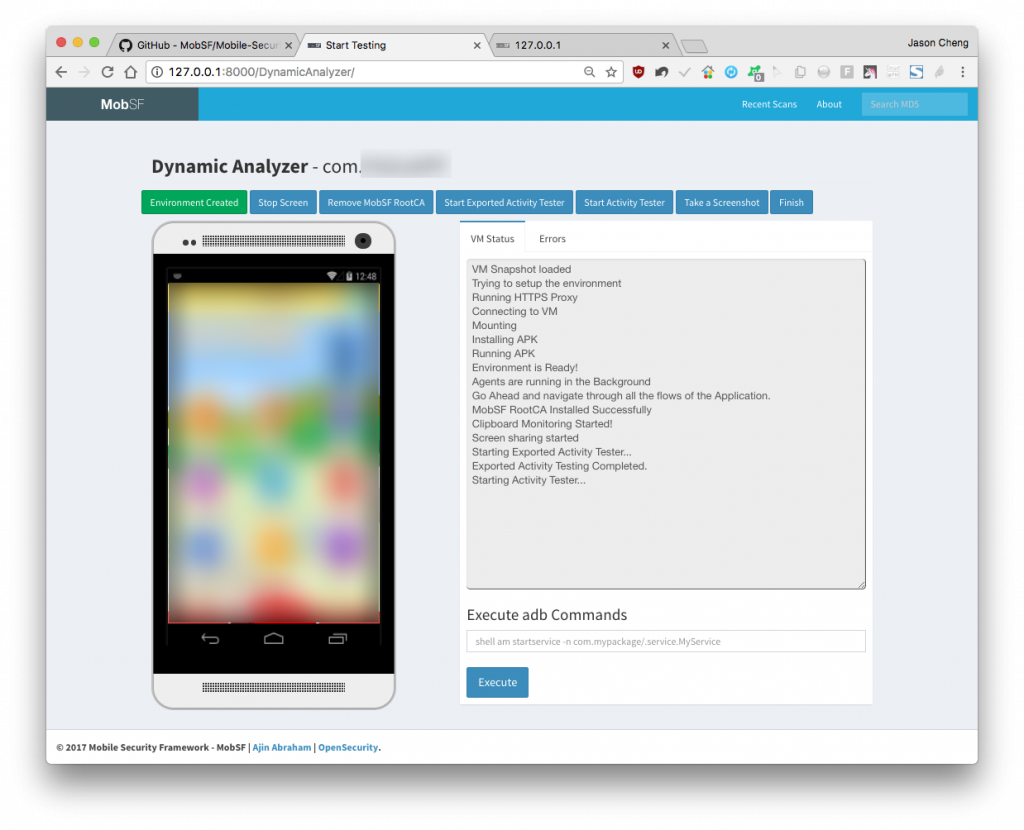This screenshot has height=830, width=1024.
Task: Open the Chrome three-dot menu
Action: tap(963, 72)
